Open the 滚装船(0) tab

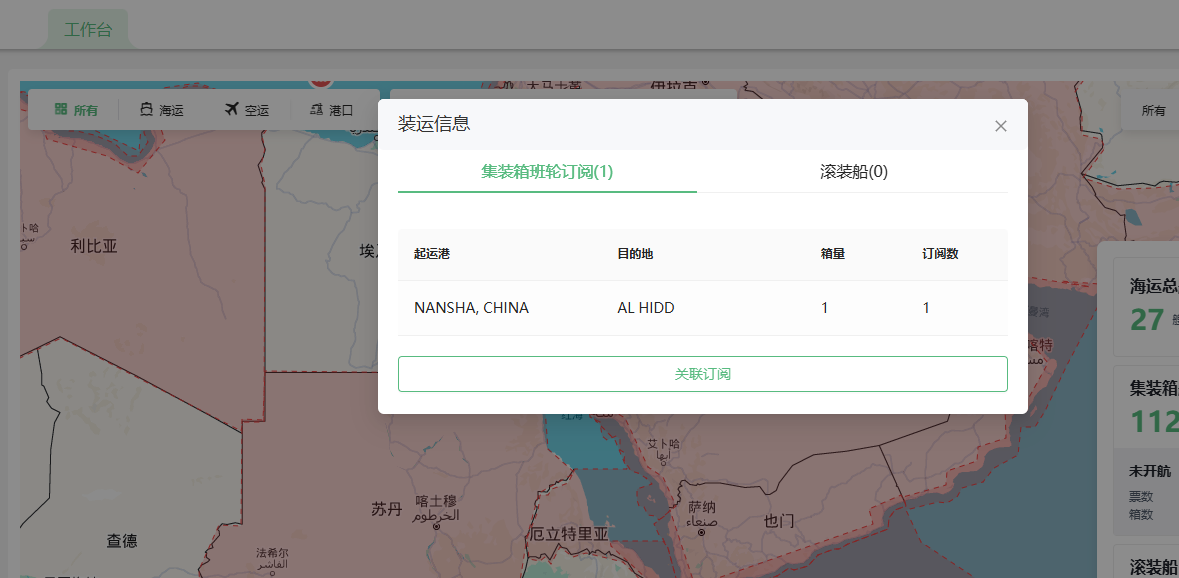853,172
